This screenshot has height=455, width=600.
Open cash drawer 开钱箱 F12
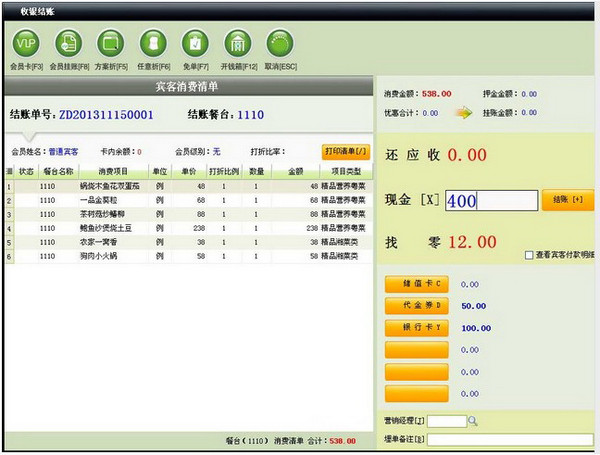(x=238, y=44)
